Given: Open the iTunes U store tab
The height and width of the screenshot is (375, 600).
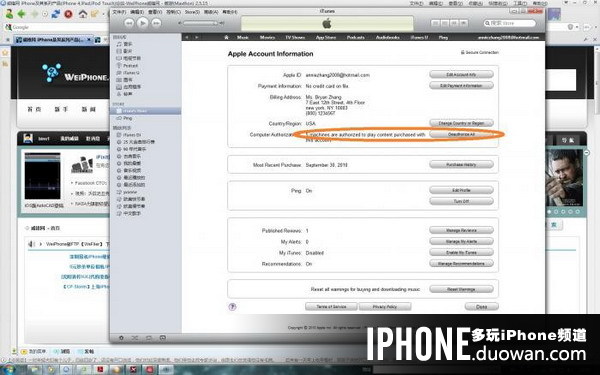Looking at the screenshot, I should click(419, 37).
